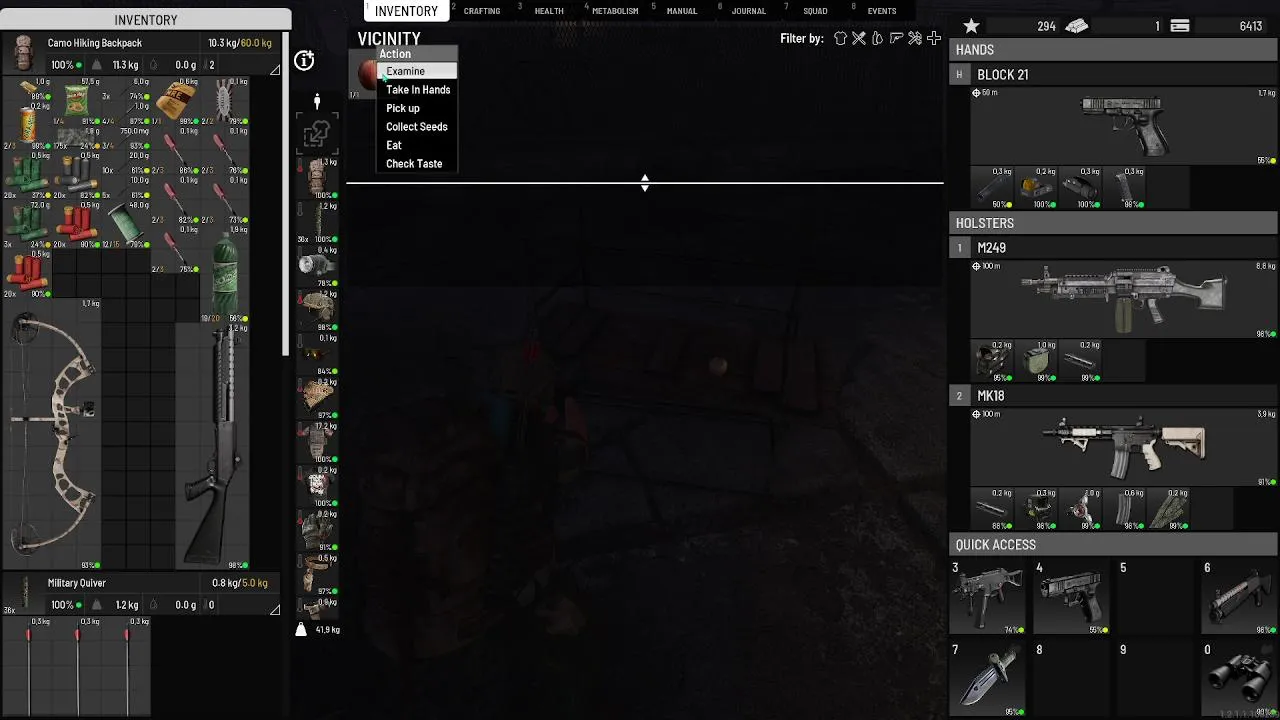
Task: Choose Collect Seeds from the Action menu
Action: (x=417, y=127)
